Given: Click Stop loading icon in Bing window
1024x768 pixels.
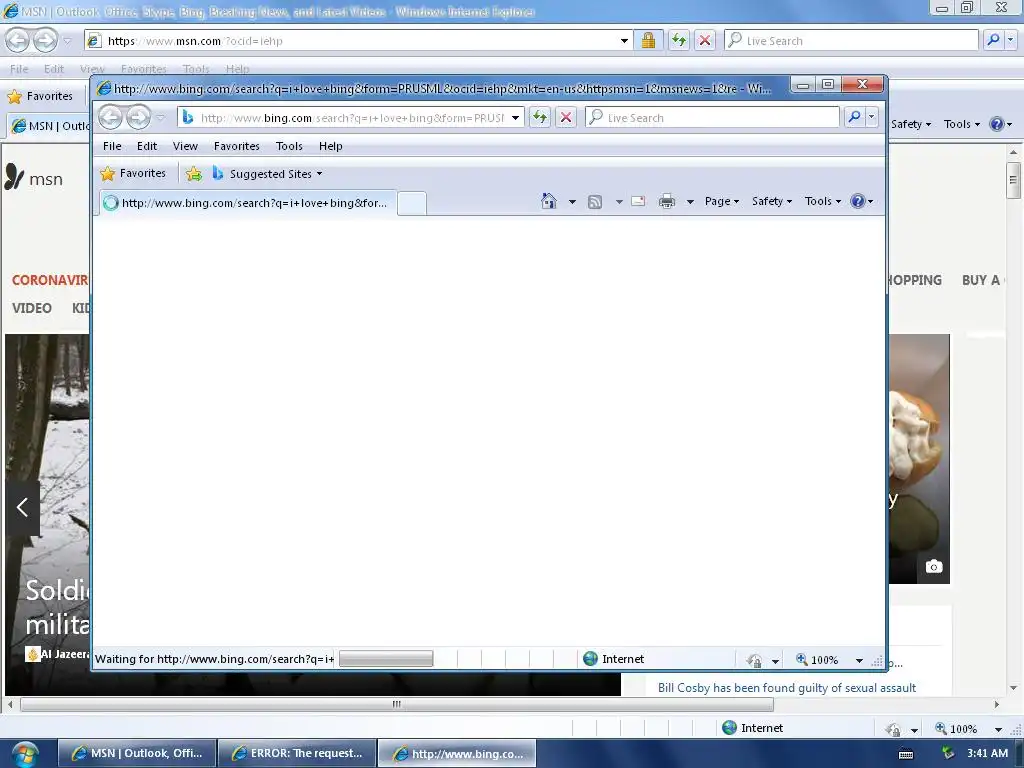Looking at the screenshot, I should coord(566,118).
